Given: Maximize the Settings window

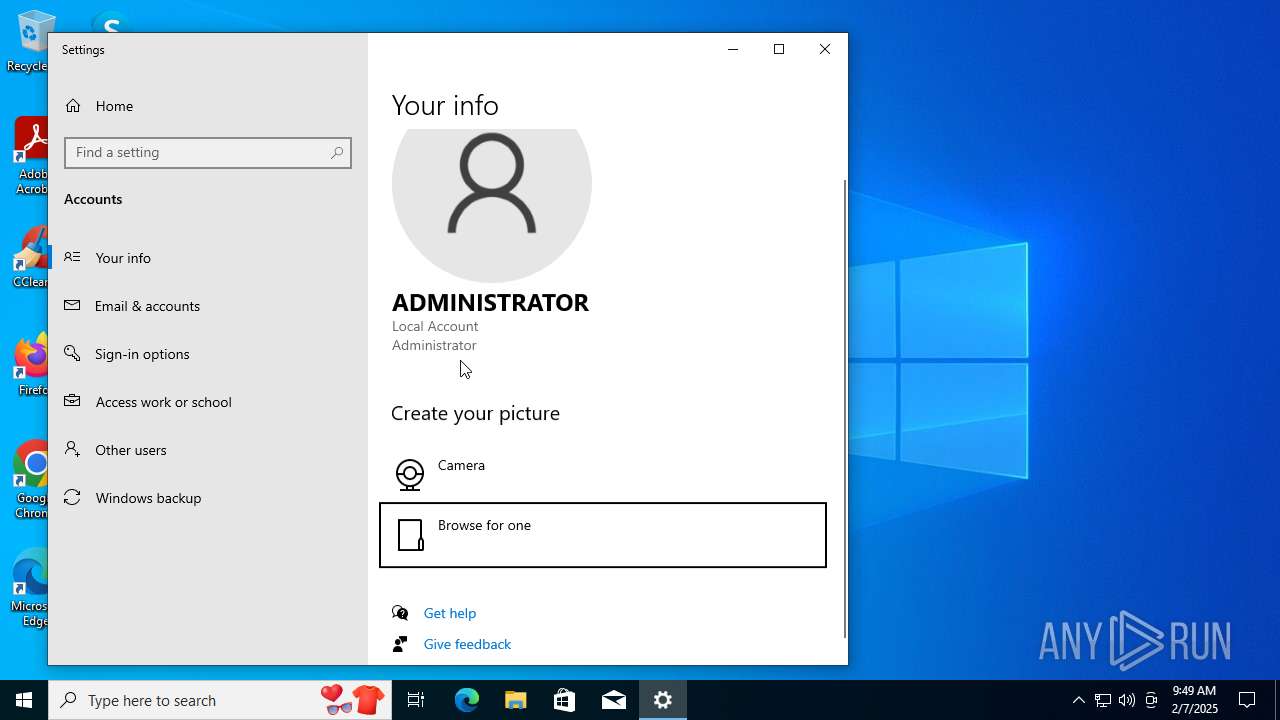Looking at the screenshot, I should [x=779, y=49].
